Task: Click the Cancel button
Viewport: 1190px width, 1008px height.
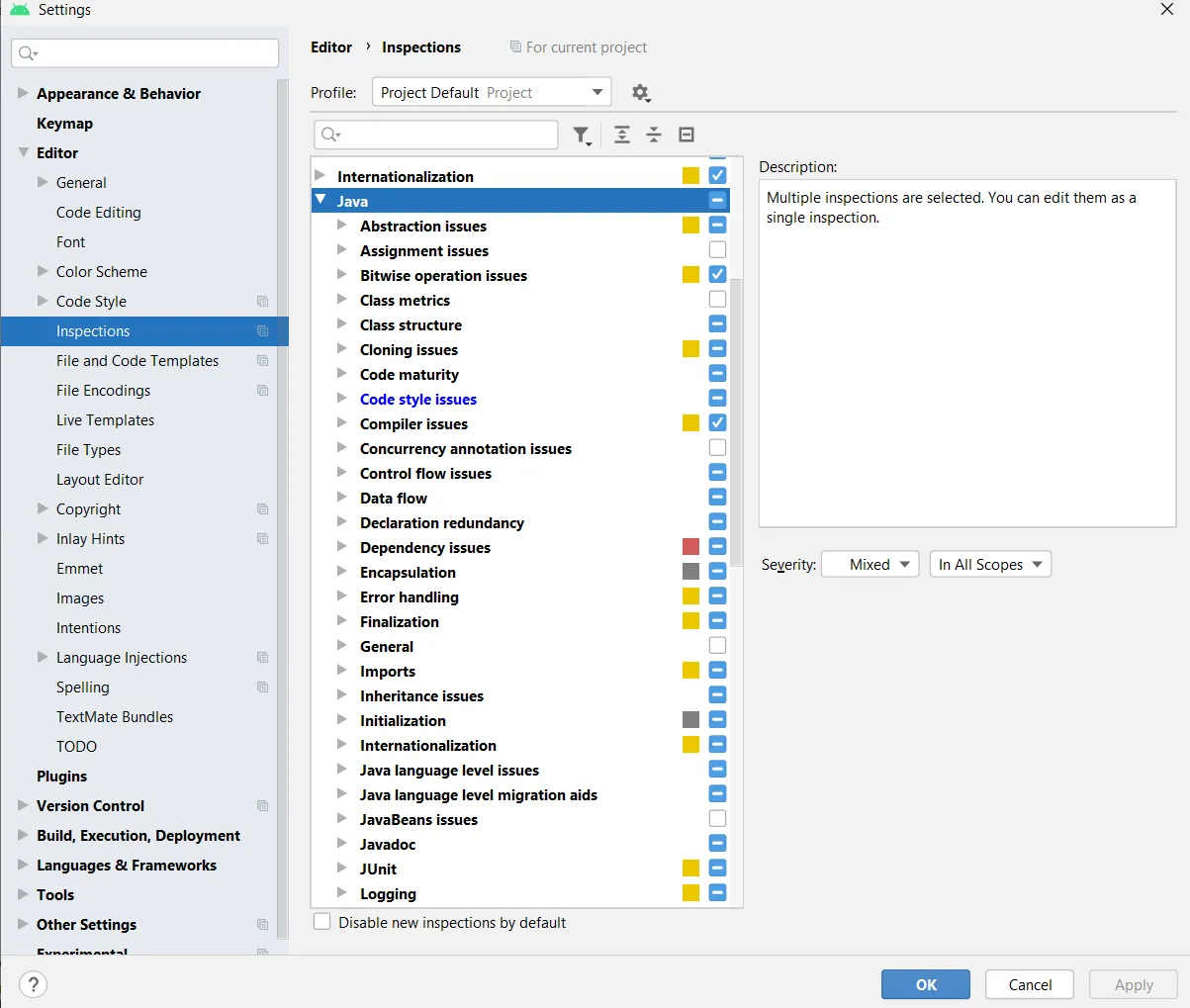Action: pos(1030,984)
